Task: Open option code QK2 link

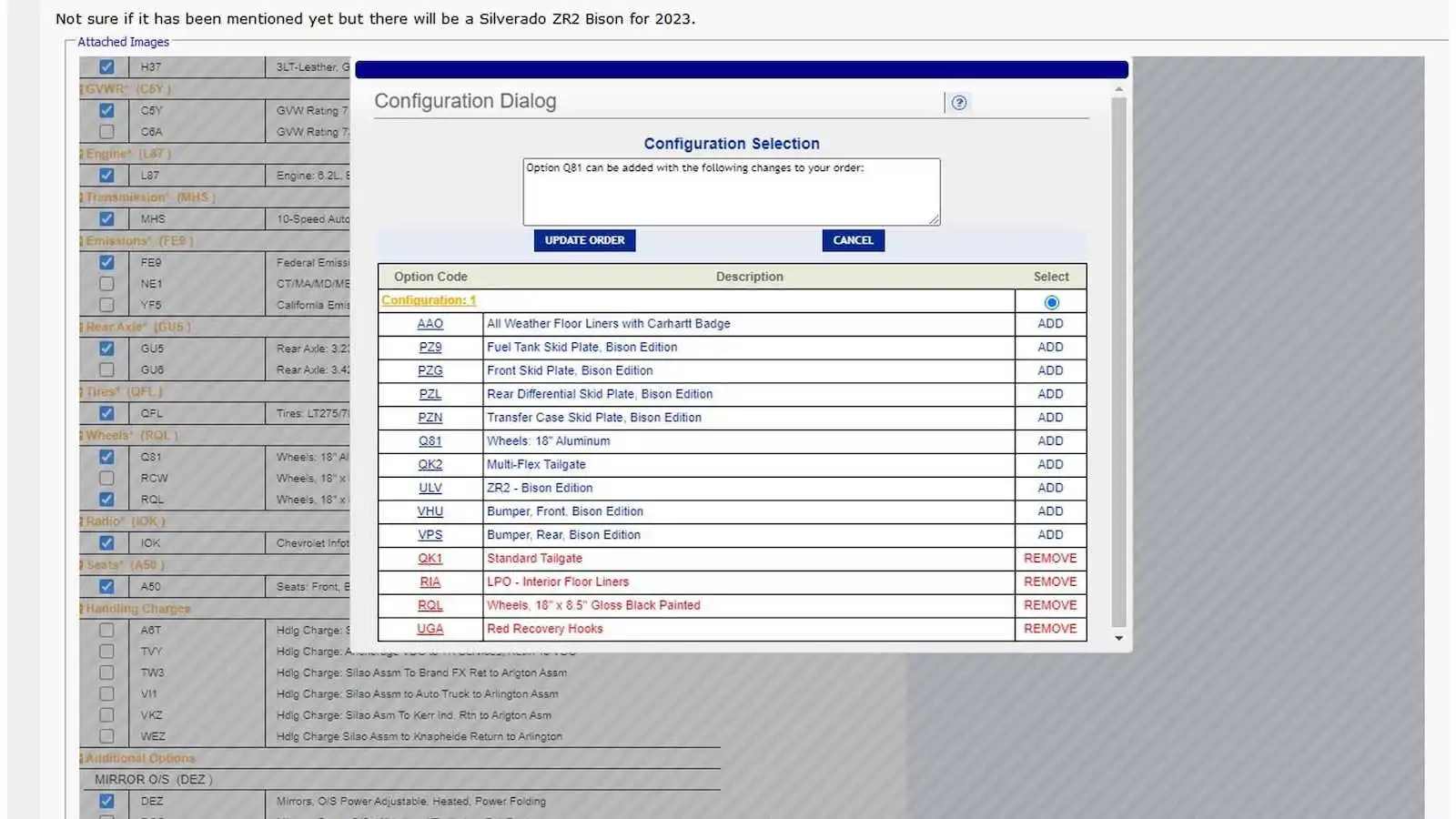Action: point(430,465)
